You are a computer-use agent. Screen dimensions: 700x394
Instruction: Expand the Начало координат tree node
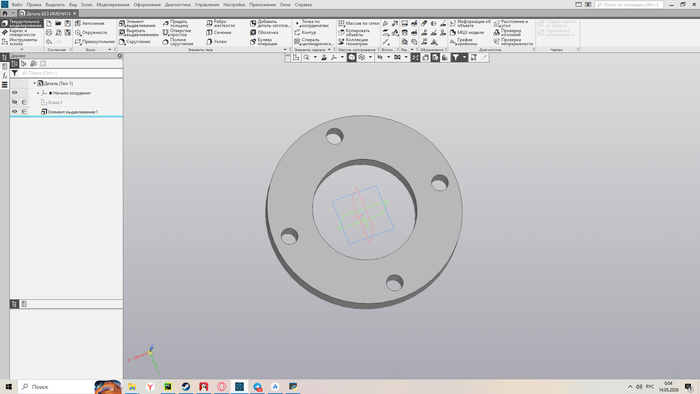38,93
